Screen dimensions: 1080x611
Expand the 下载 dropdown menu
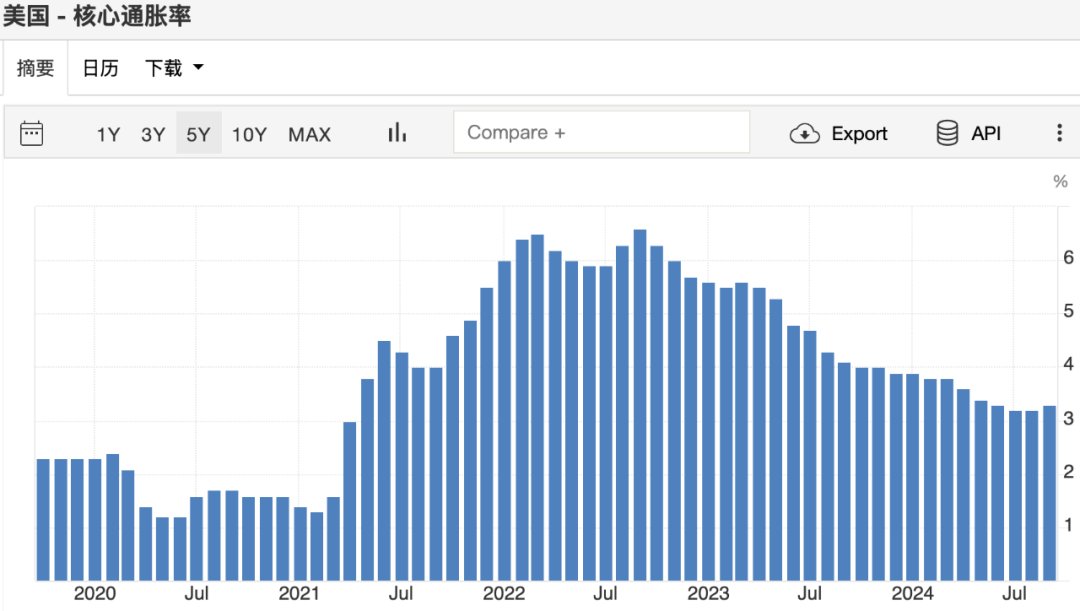click(164, 68)
